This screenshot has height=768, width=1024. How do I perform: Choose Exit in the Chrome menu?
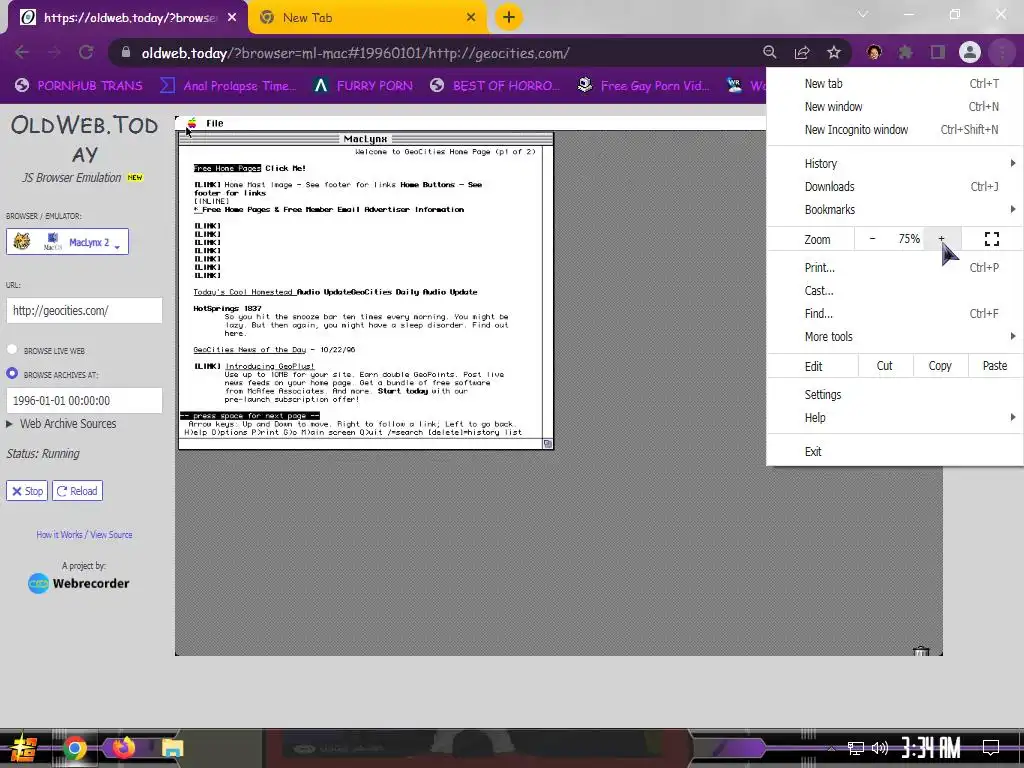895,452
